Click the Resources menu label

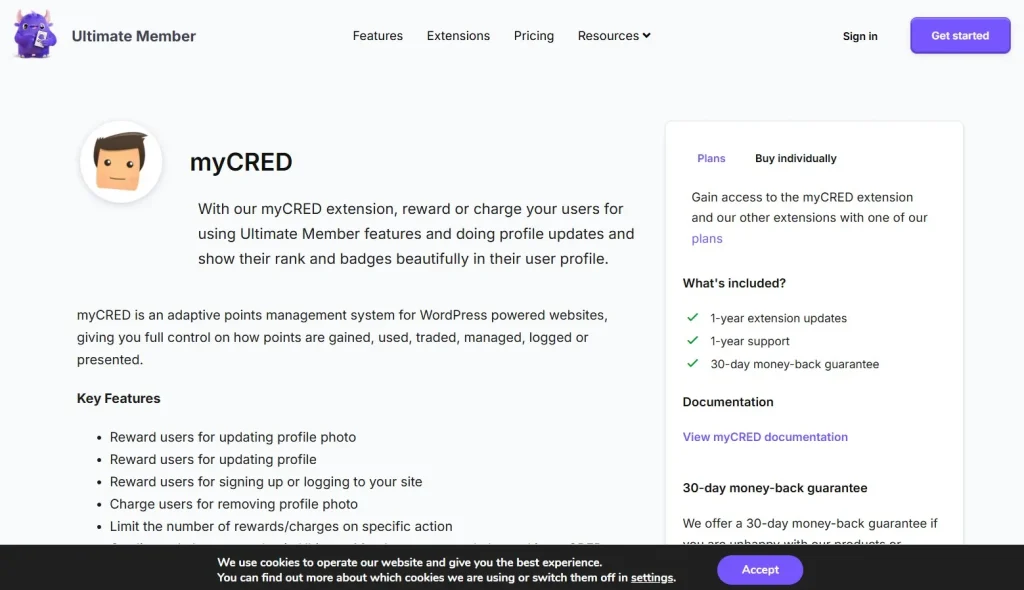coord(608,36)
